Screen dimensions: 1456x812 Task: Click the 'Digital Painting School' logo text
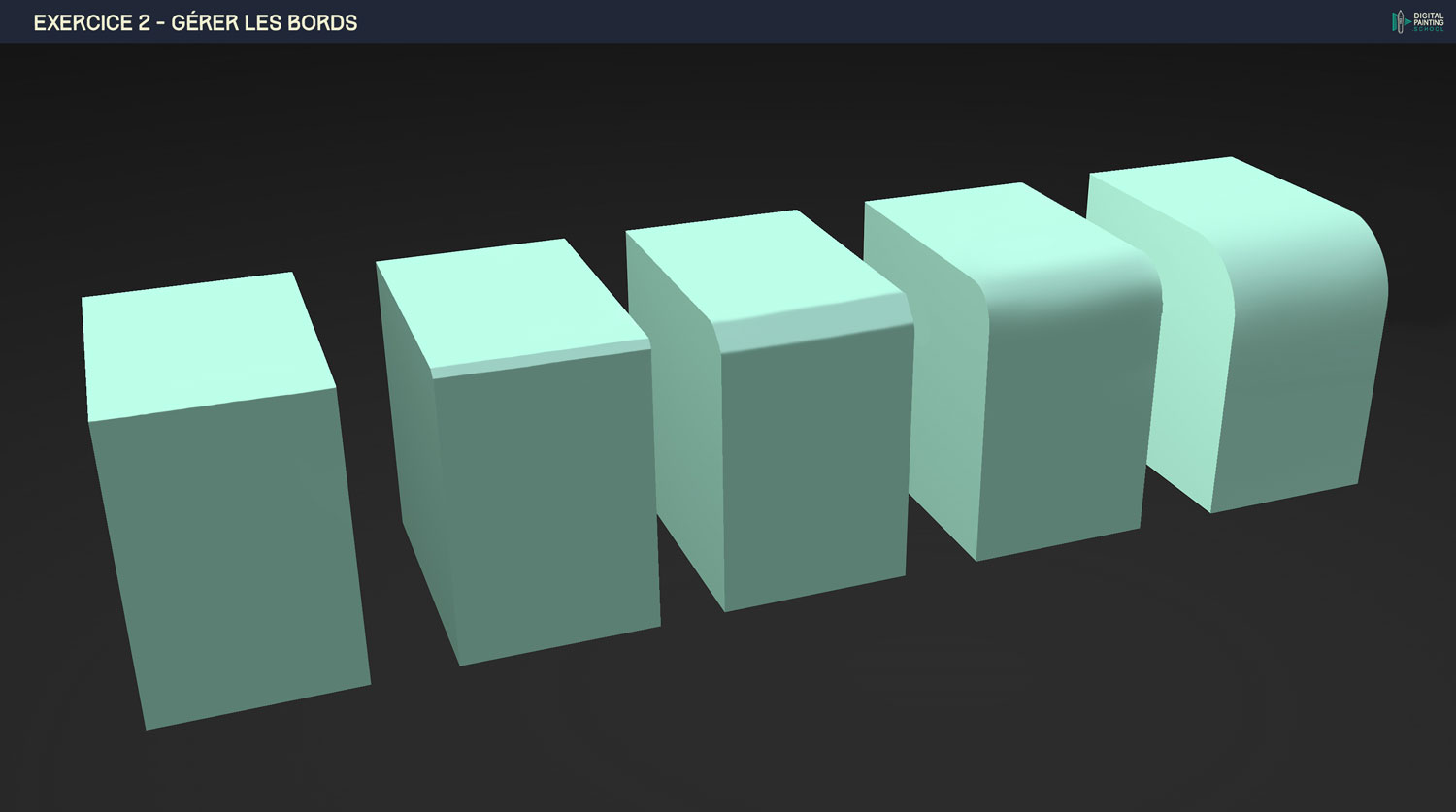click(1429, 21)
